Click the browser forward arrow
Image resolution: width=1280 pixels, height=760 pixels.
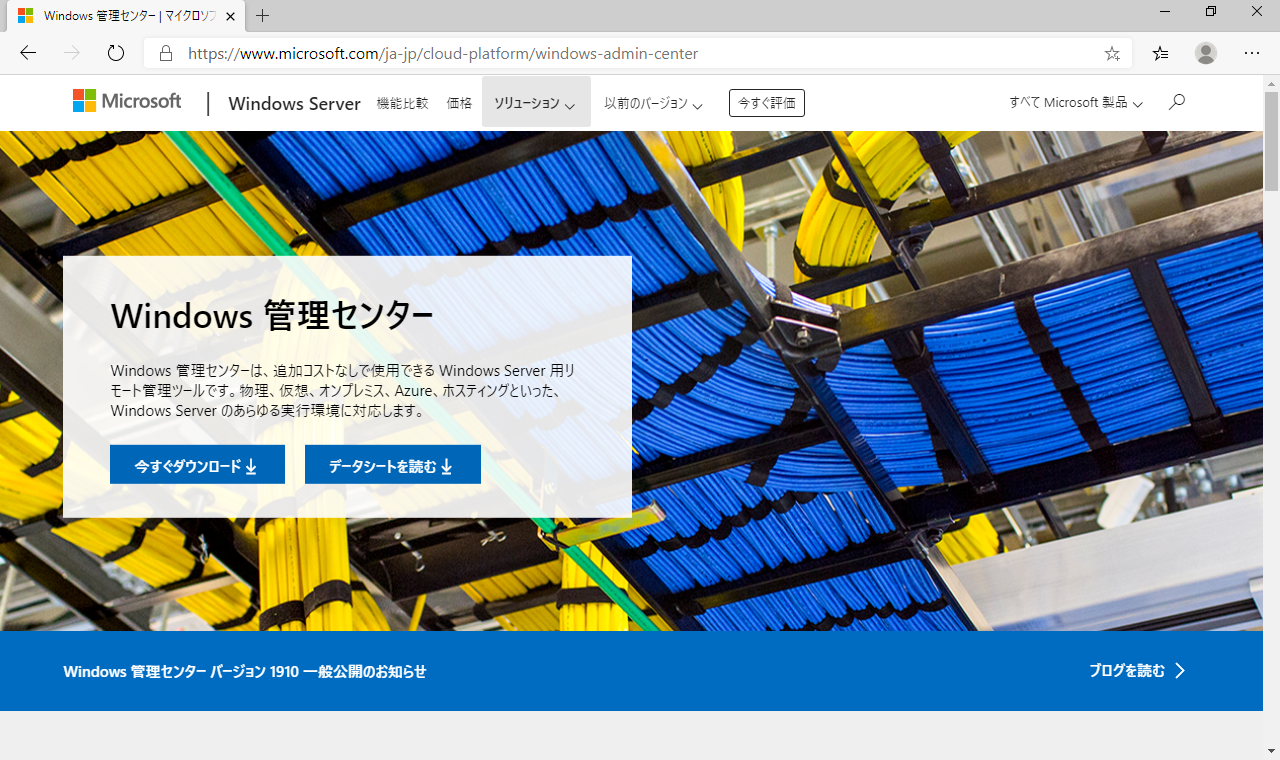click(x=72, y=53)
